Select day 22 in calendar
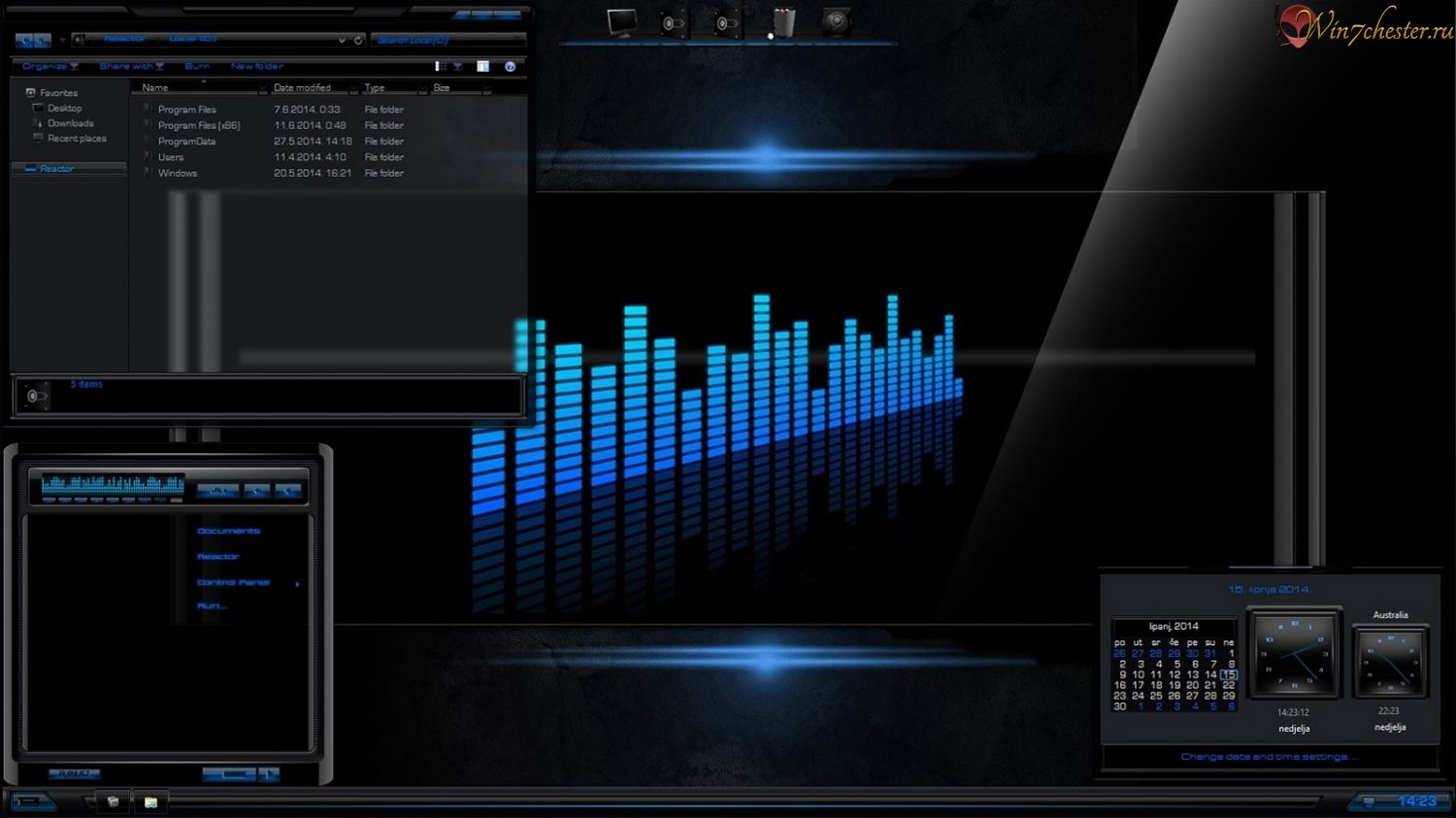1456x818 pixels. click(1229, 685)
